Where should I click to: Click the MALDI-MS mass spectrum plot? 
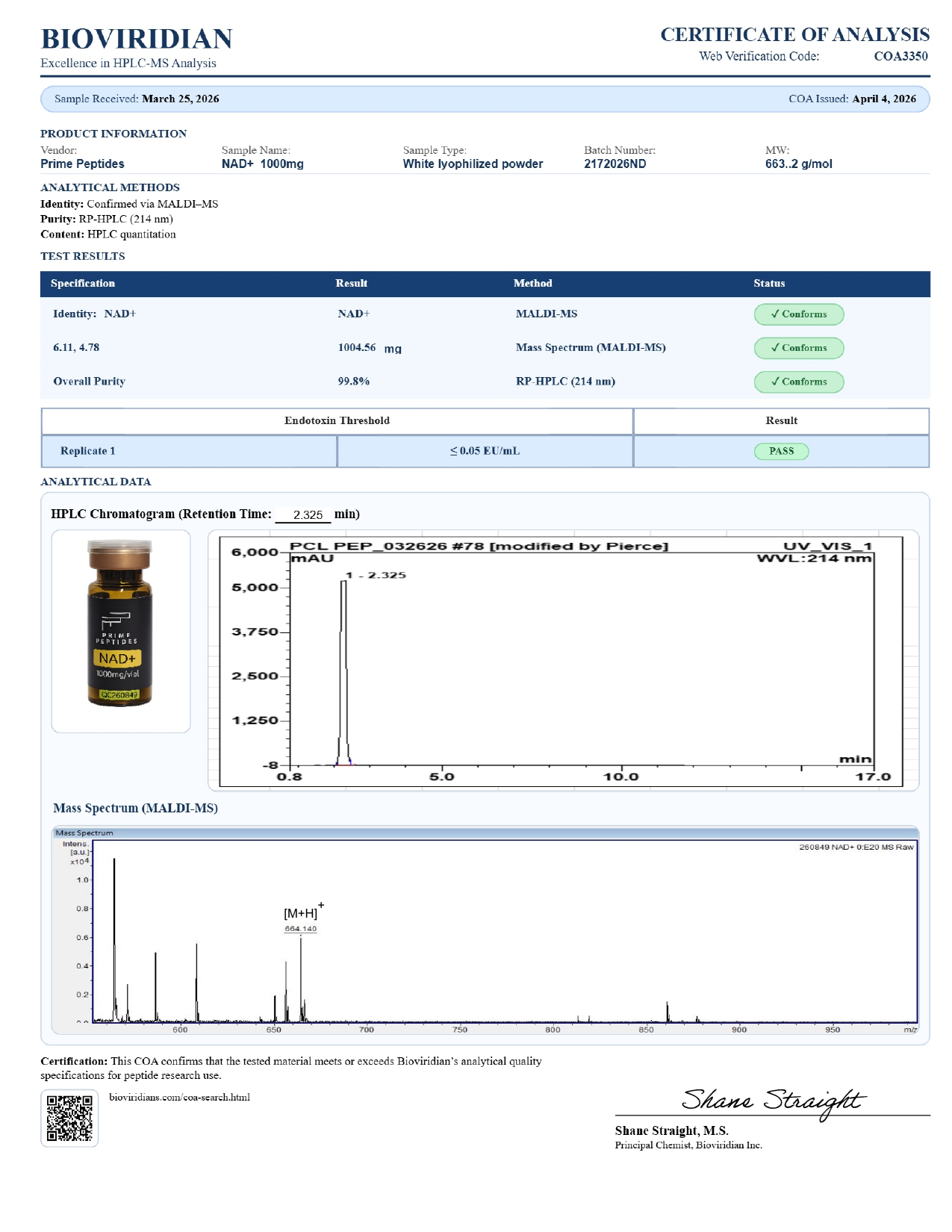485,930
